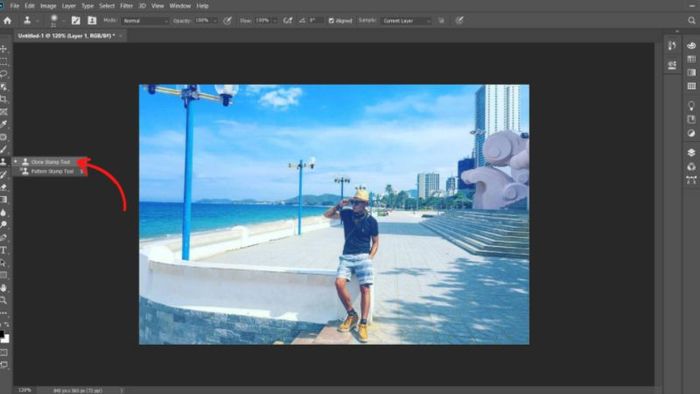Viewport: 700px width, 394px height.
Task: Select the Blur tool
Action: pyautogui.click(x=4, y=212)
